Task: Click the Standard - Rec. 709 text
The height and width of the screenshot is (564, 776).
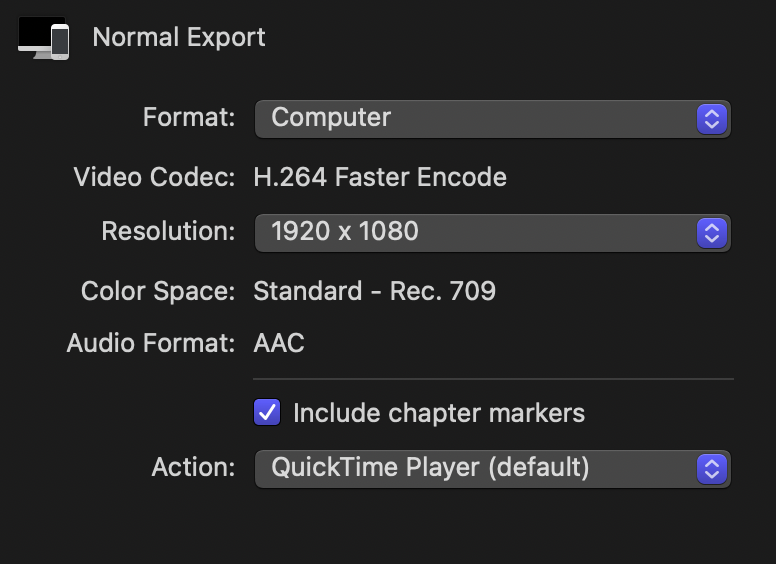Action: tap(374, 292)
